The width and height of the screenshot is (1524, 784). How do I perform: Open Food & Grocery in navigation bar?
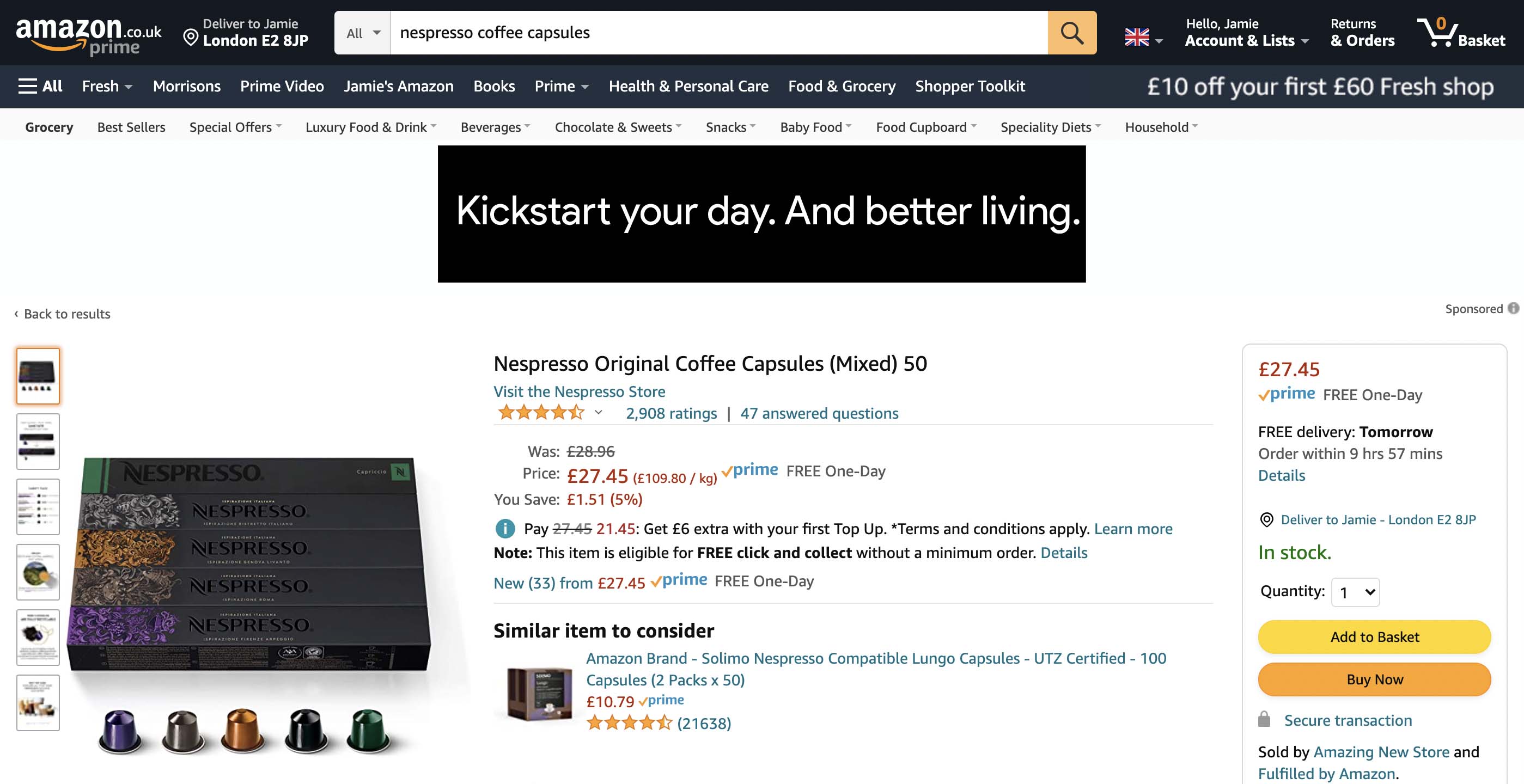pos(842,87)
